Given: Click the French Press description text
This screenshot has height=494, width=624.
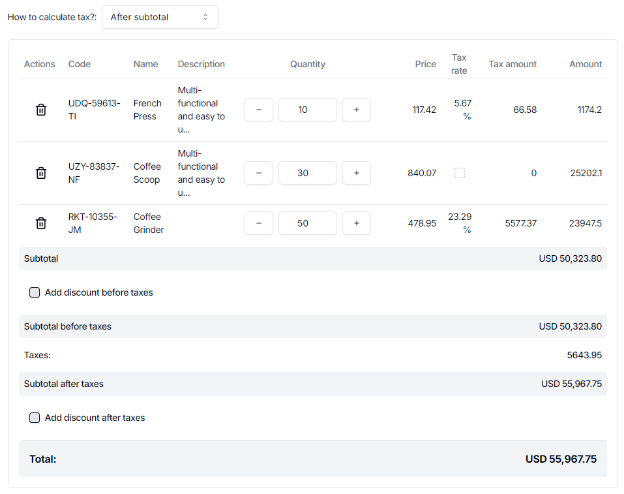Looking at the screenshot, I should click(201, 110).
